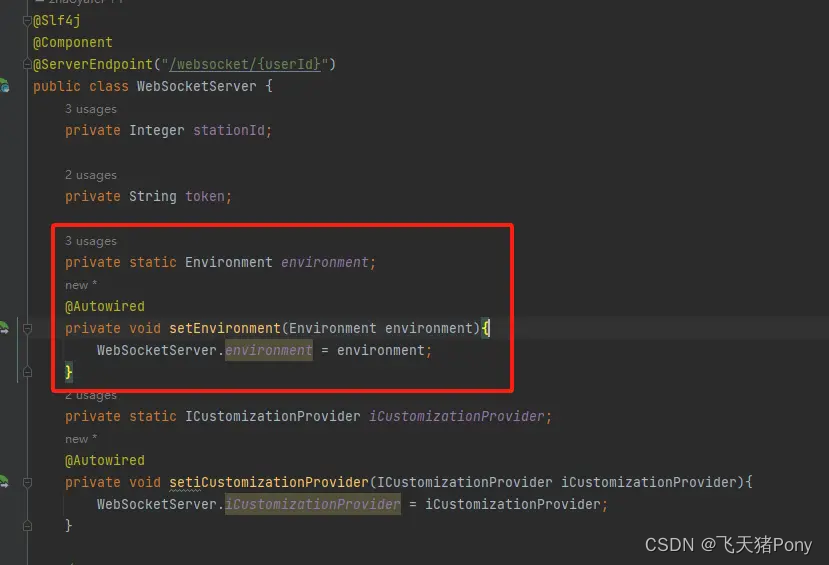Collapse the annotation fold marker at @Slf4j

(x=27, y=21)
